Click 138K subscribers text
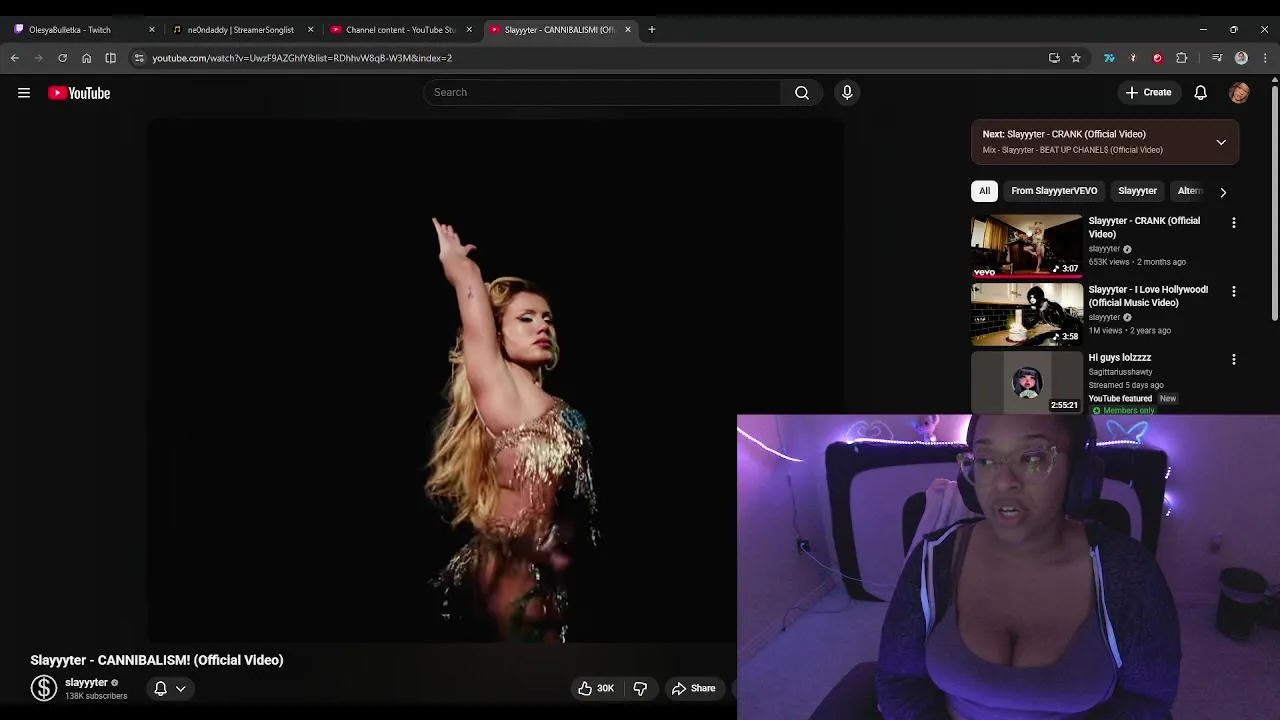Screen dimensions: 1280x720 (x=96, y=696)
